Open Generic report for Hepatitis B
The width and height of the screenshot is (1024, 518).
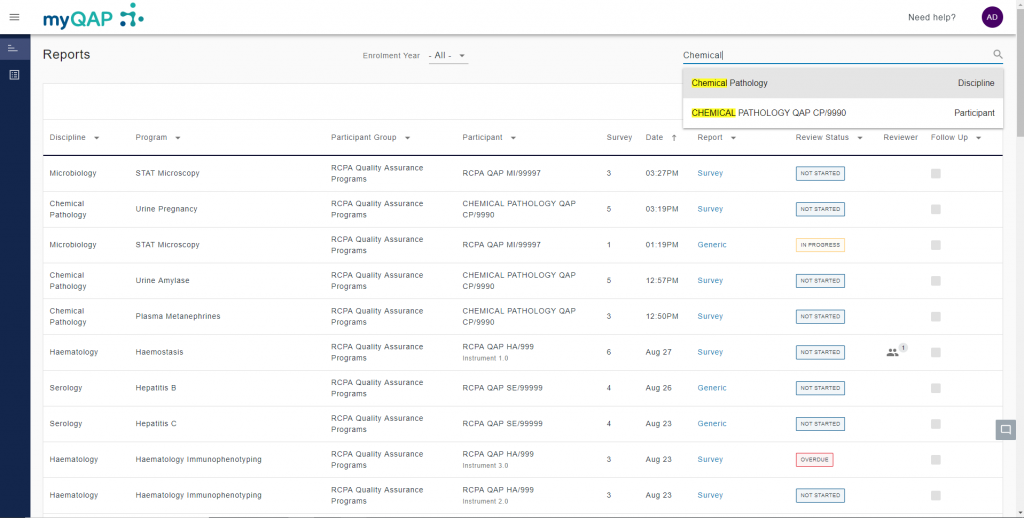point(712,388)
